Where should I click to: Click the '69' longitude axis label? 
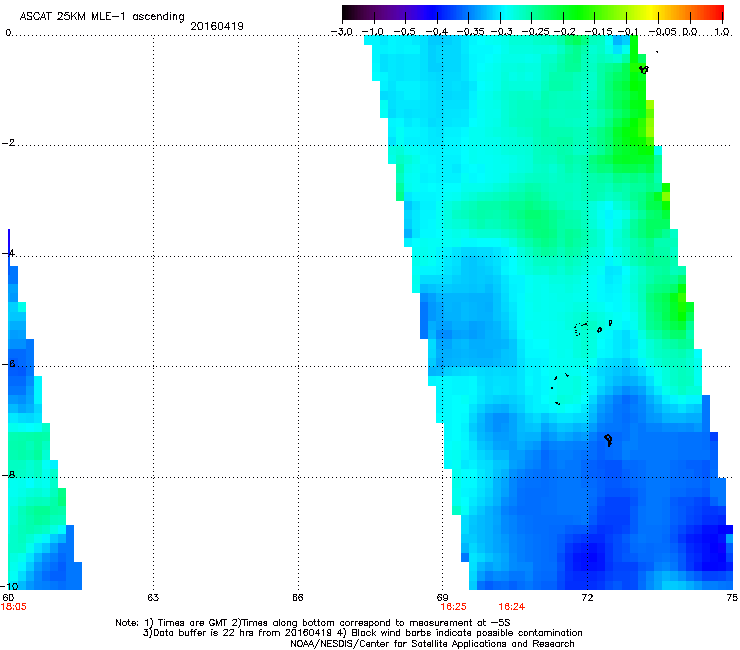tap(442, 597)
